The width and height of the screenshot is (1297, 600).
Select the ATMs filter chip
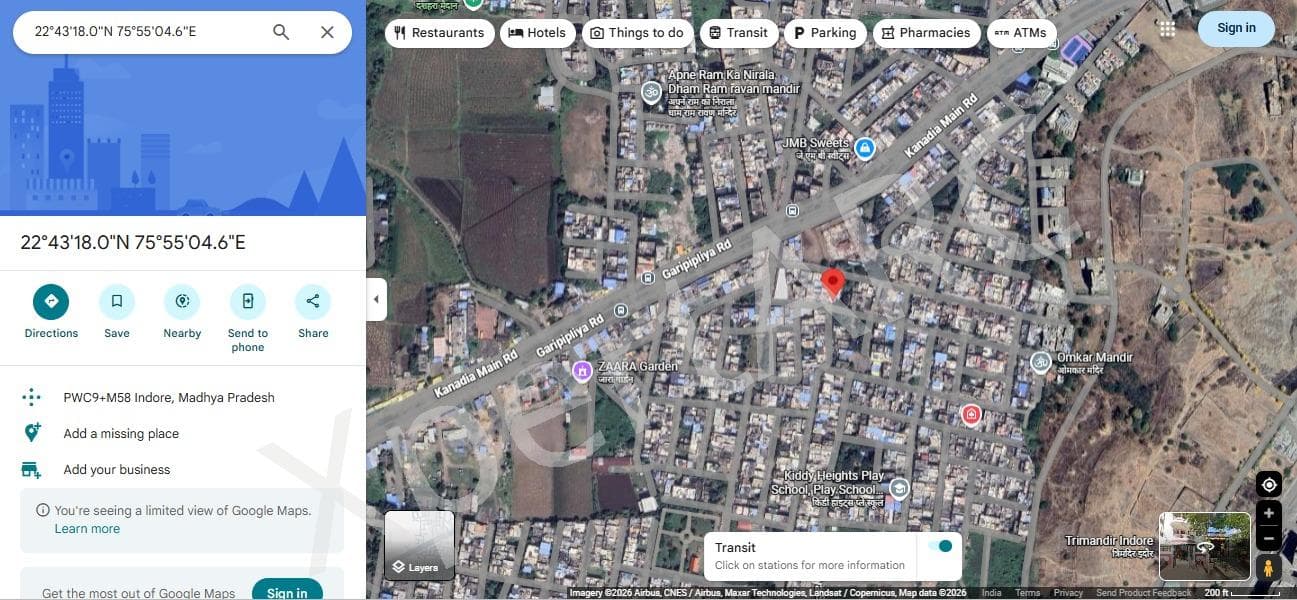coord(1022,33)
